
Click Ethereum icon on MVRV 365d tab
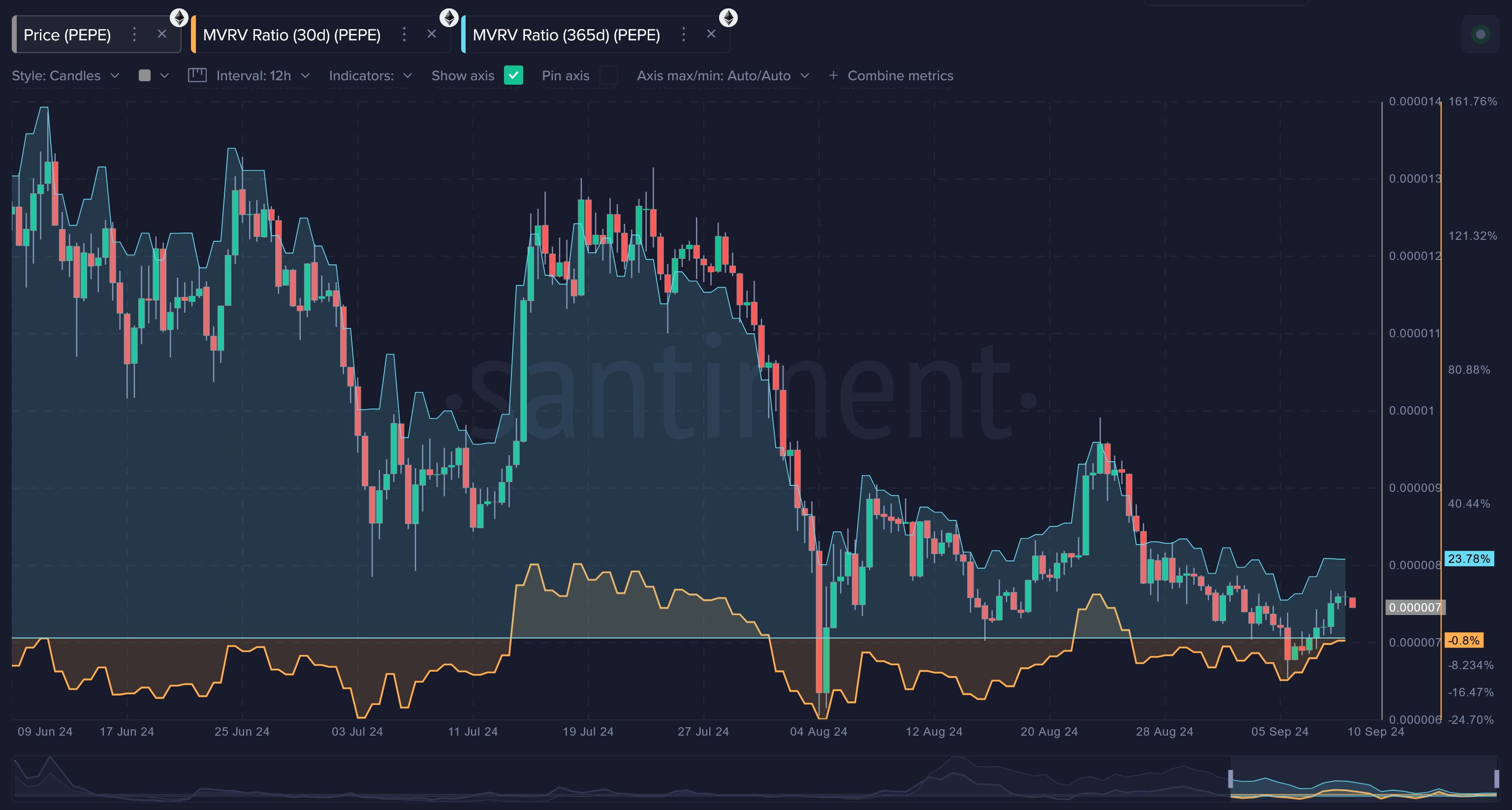[x=728, y=18]
